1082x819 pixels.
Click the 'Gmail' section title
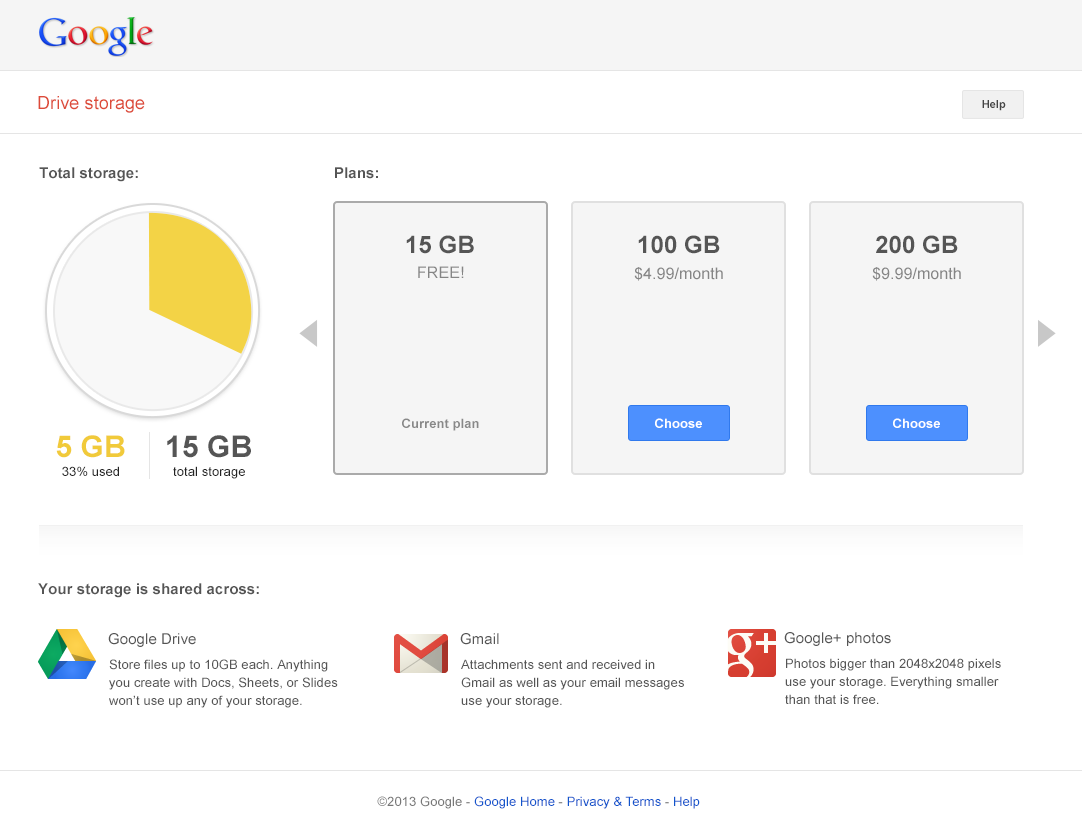point(480,639)
